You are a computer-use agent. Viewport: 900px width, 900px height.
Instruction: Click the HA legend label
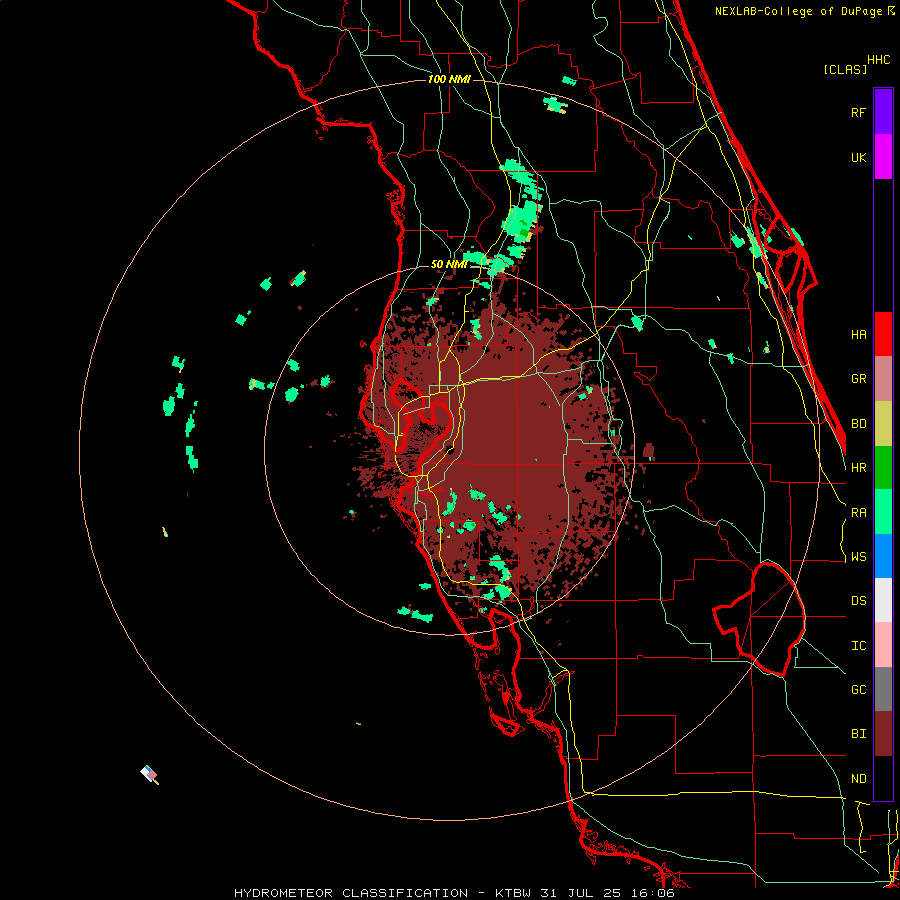tap(858, 334)
